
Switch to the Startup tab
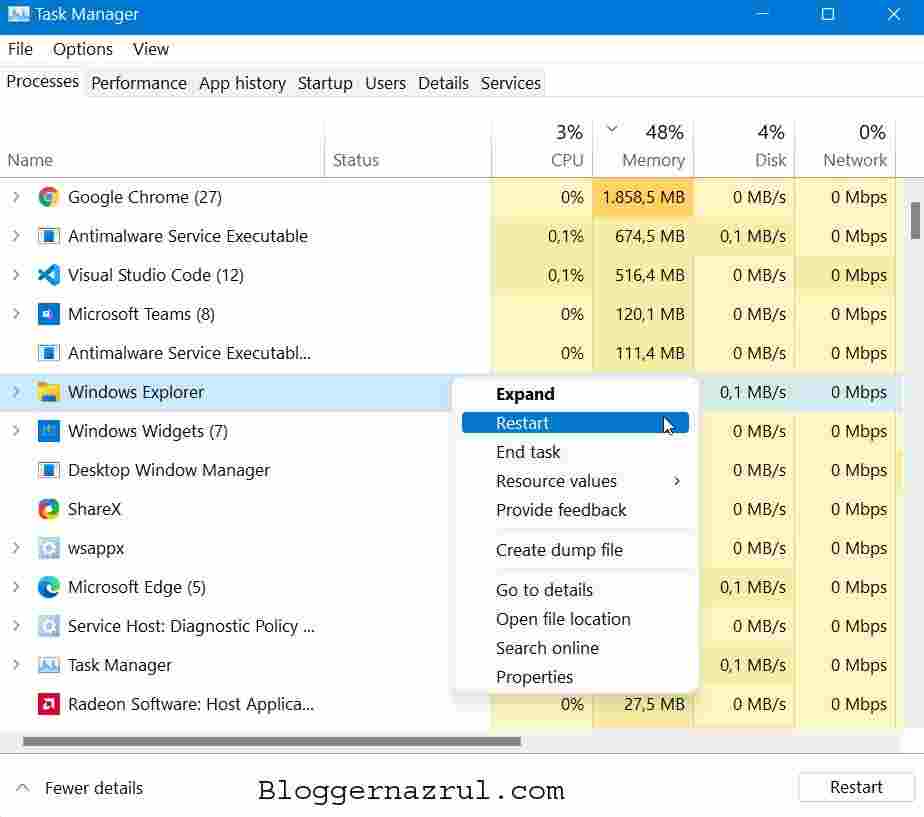(x=325, y=83)
